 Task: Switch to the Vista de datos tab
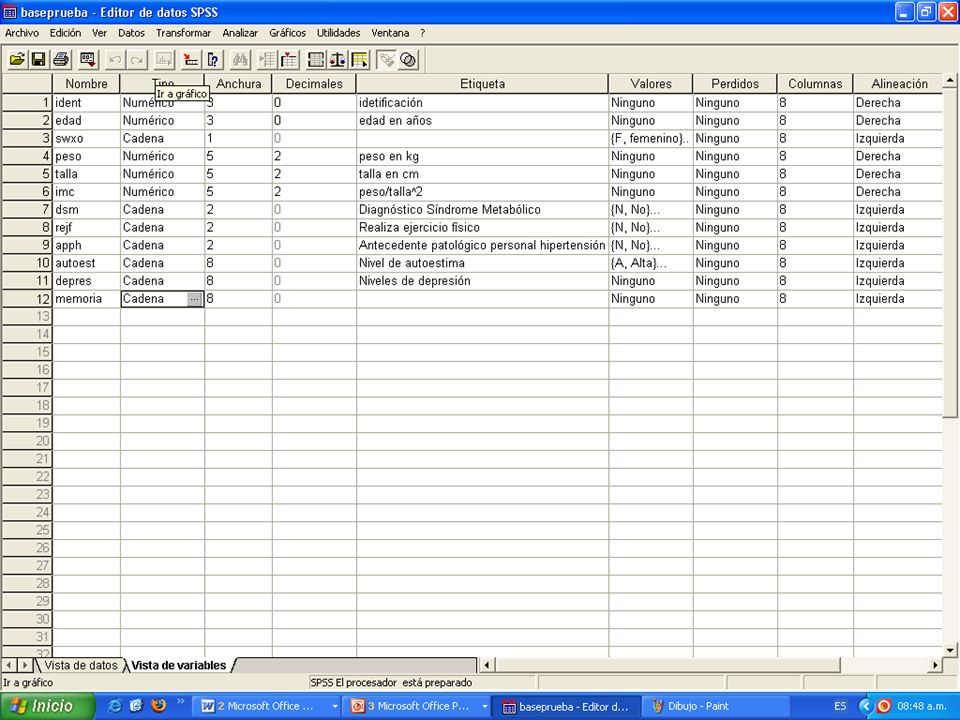coord(80,666)
